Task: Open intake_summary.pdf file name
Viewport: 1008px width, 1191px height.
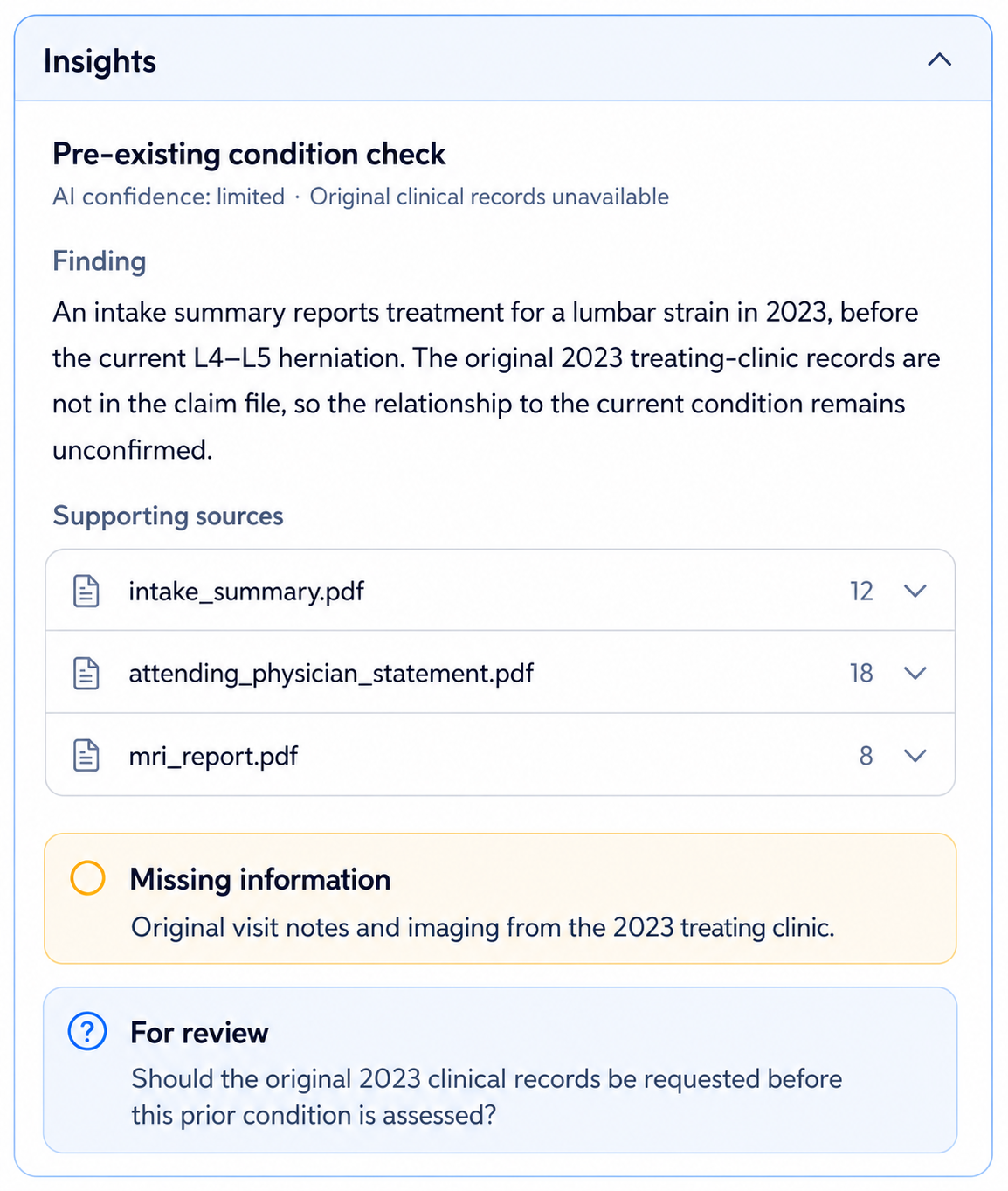Action: pos(246,592)
